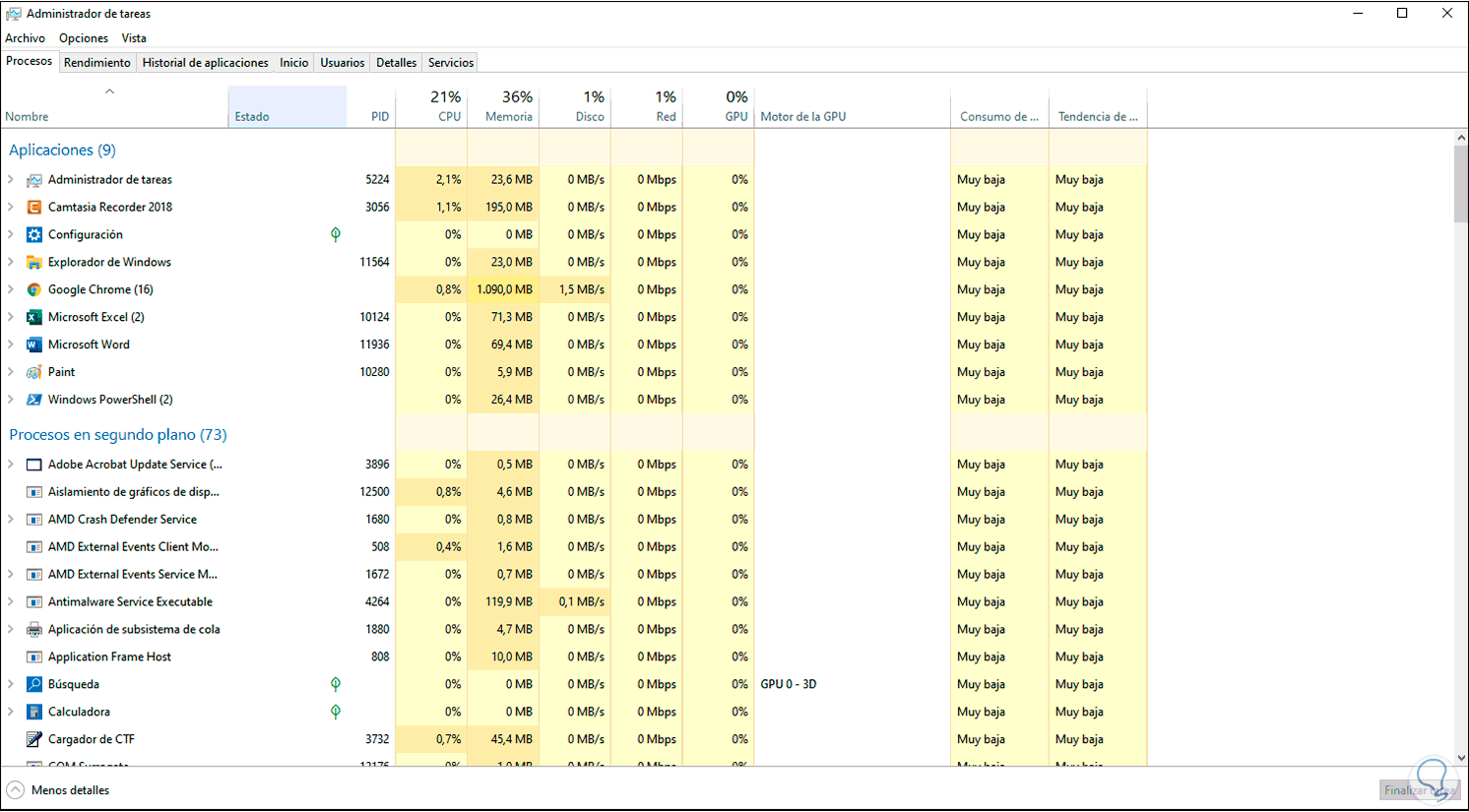Switch to the Historial de aplicaciones tab
The width and height of the screenshot is (1469, 812).
click(205, 63)
